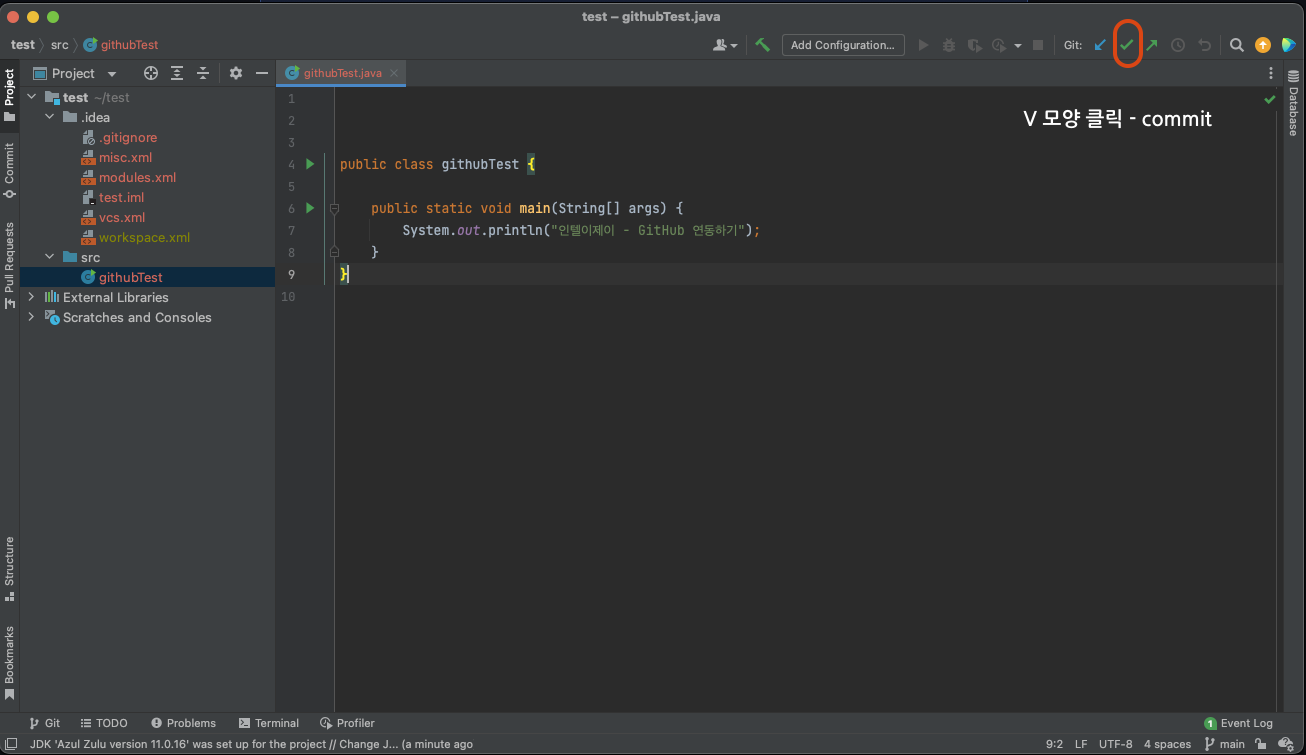Open the Code With Me user dropdown
This screenshot has height=755, width=1306.
tap(725, 45)
